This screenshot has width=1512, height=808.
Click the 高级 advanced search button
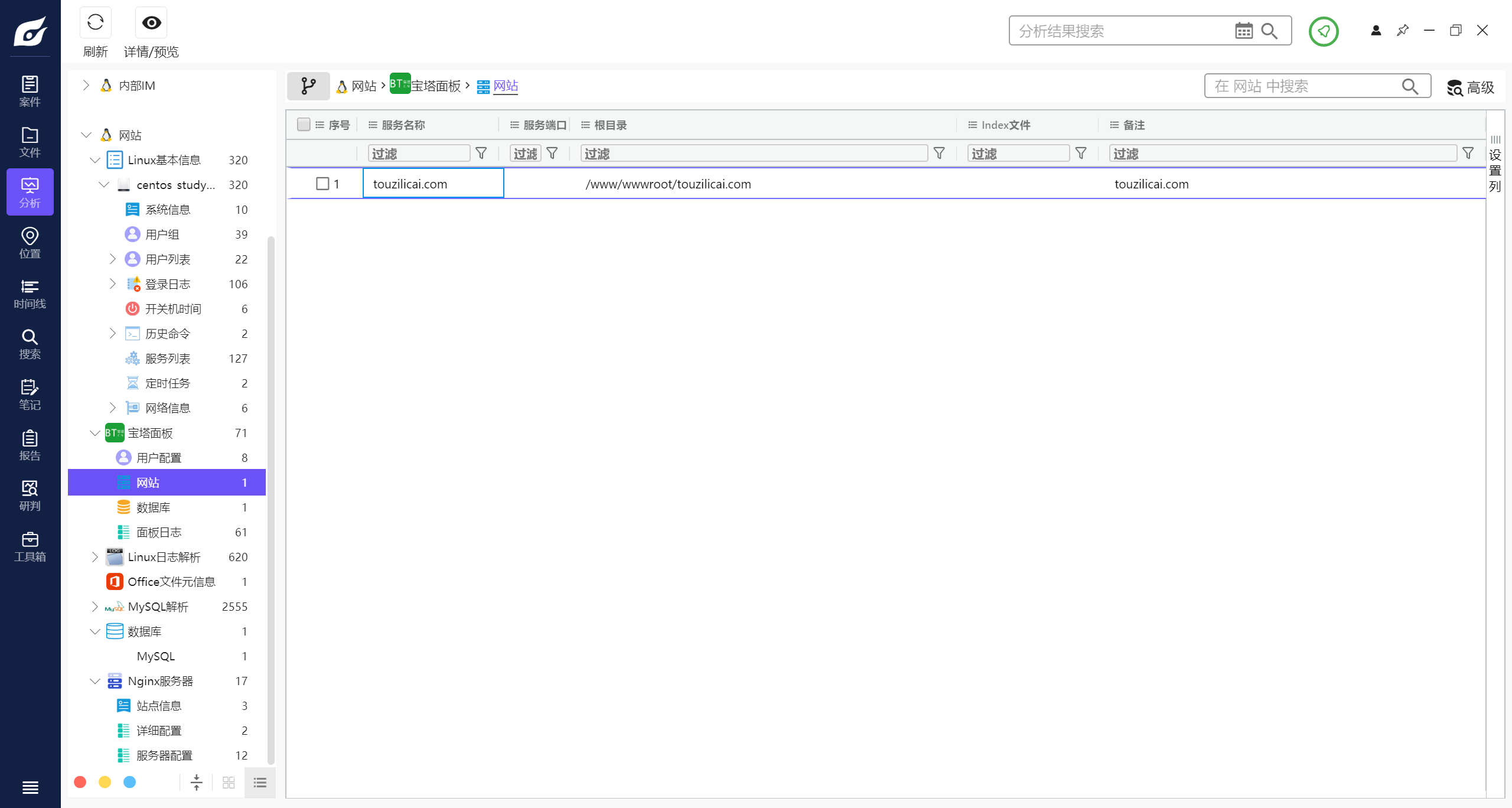tap(1471, 87)
